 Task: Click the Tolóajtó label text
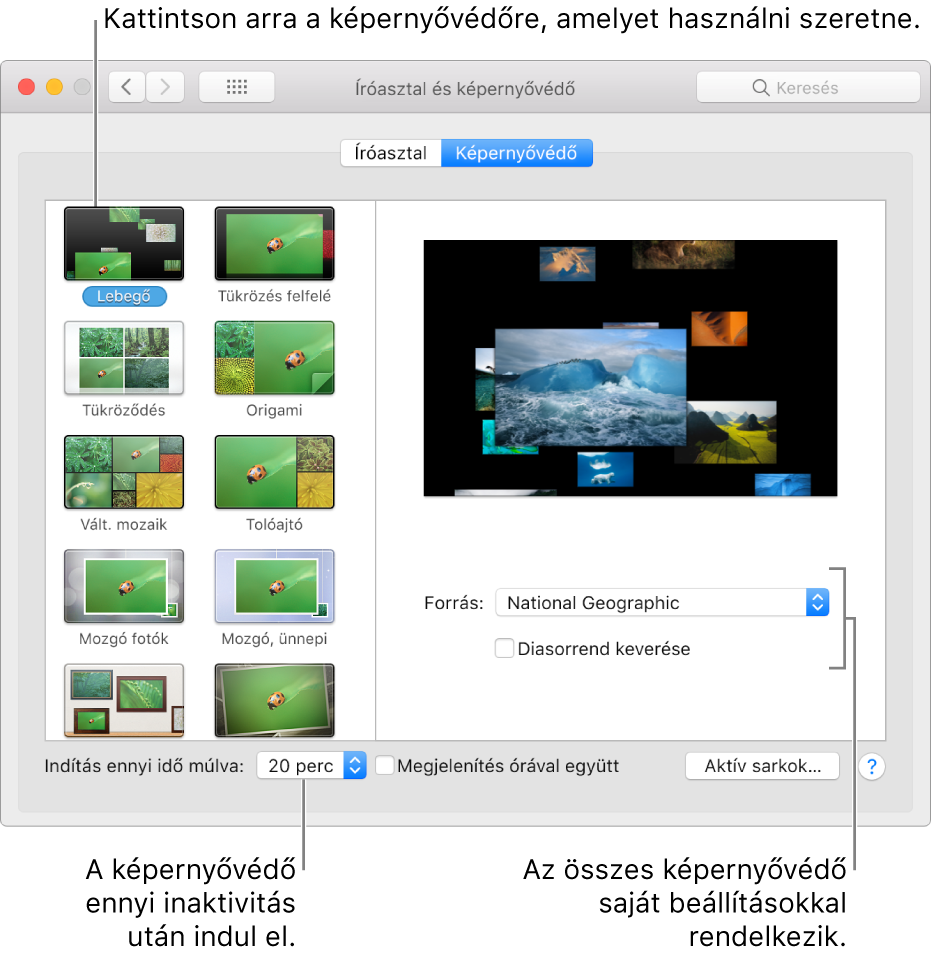(274, 524)
